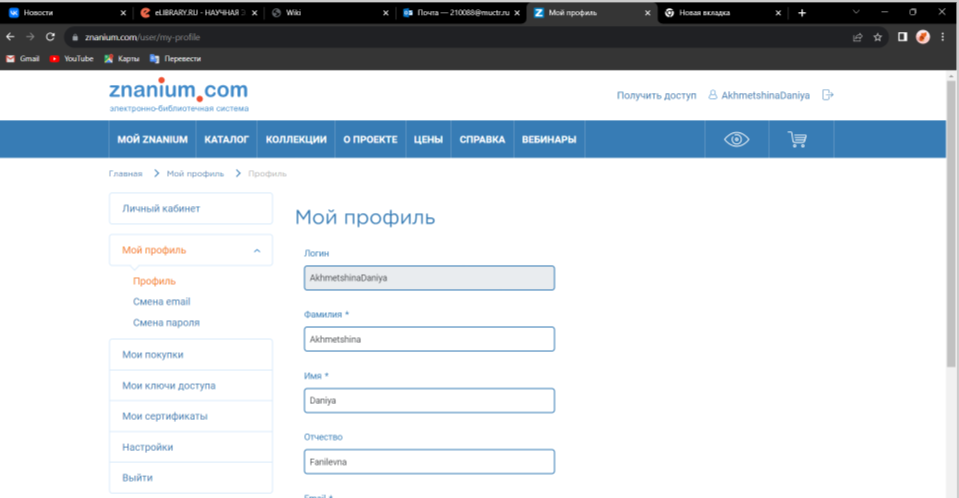Image resolution: width=959 pixels, height=498 pixels.
Task: Reload the page with the browser refresh icon
Action: [50, 37]
